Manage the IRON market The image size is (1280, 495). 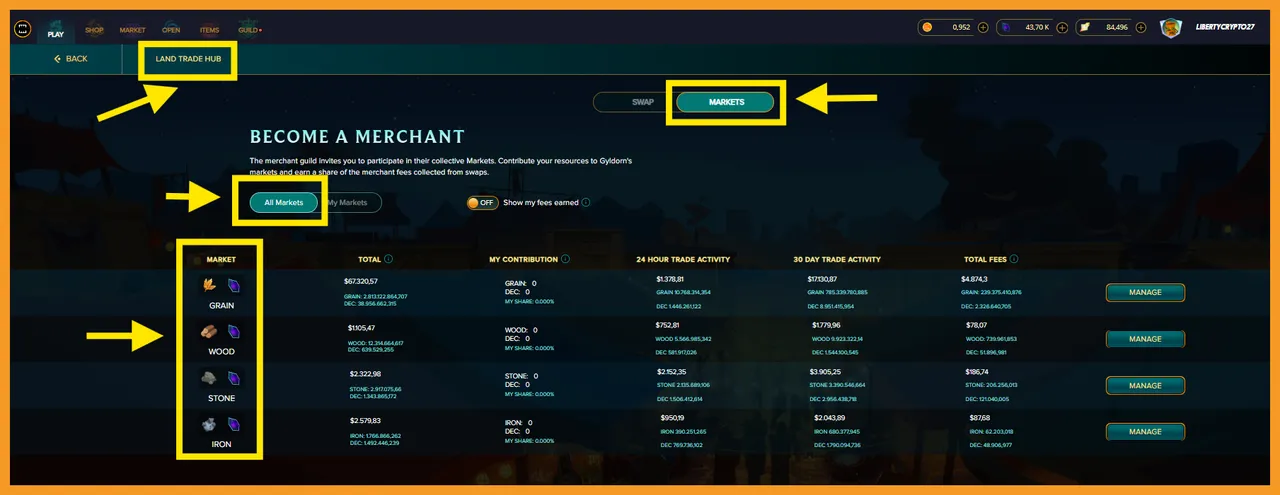1145,432
